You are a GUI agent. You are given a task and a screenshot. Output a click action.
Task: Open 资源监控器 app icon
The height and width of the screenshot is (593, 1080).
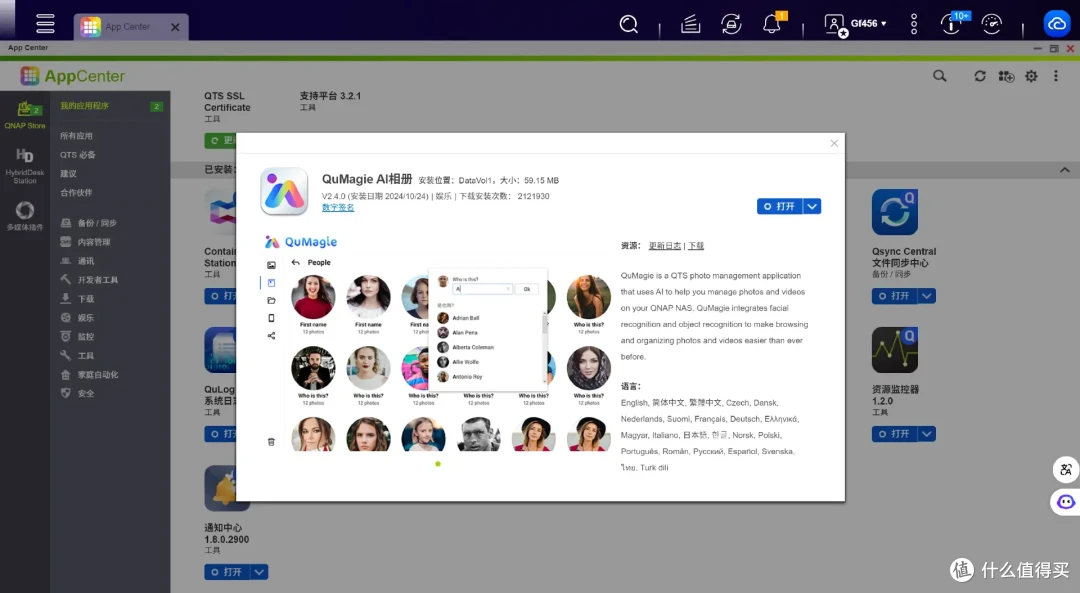[895, 350]
